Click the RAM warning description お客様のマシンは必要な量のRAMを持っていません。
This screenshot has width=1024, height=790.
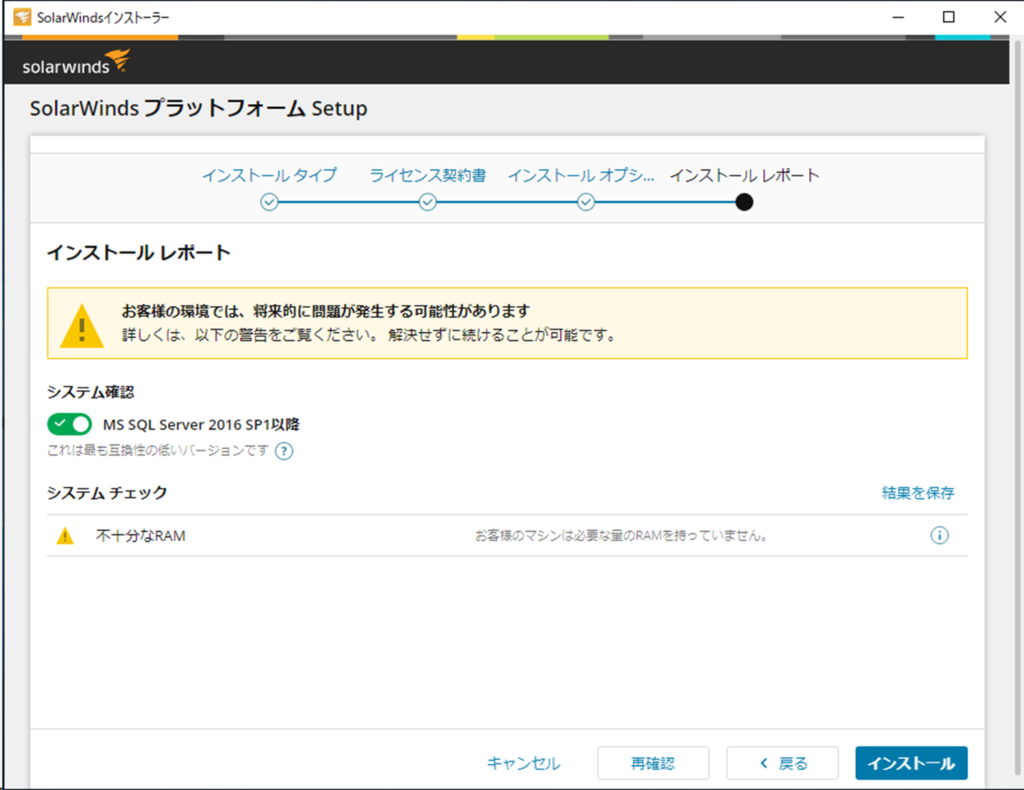tap(621, 536)
